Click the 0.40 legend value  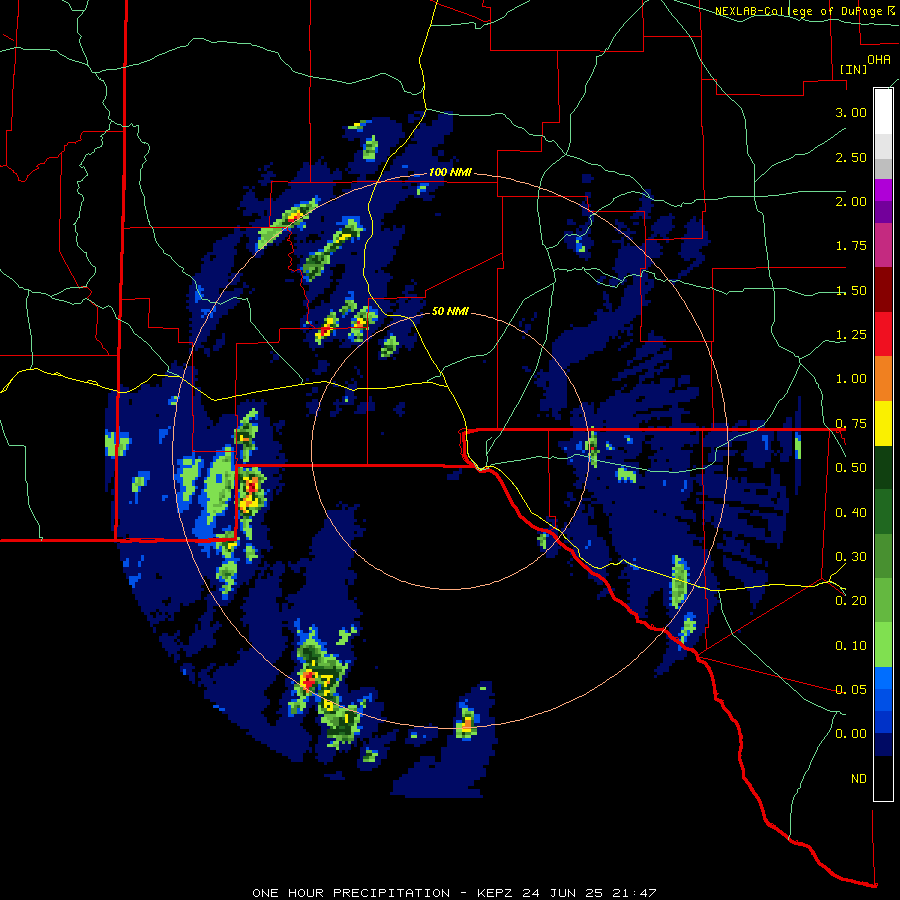851,513
